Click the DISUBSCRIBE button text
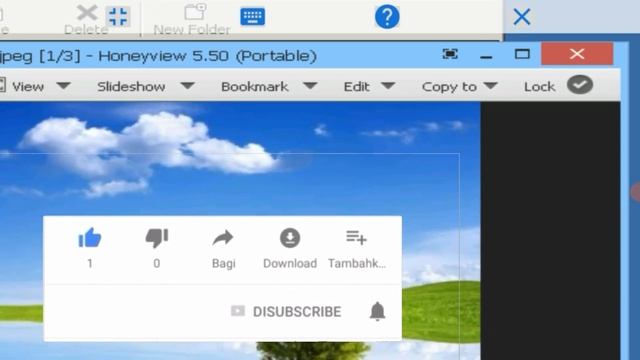This screenshot has width=640, height=360. [x=297, y=312]
